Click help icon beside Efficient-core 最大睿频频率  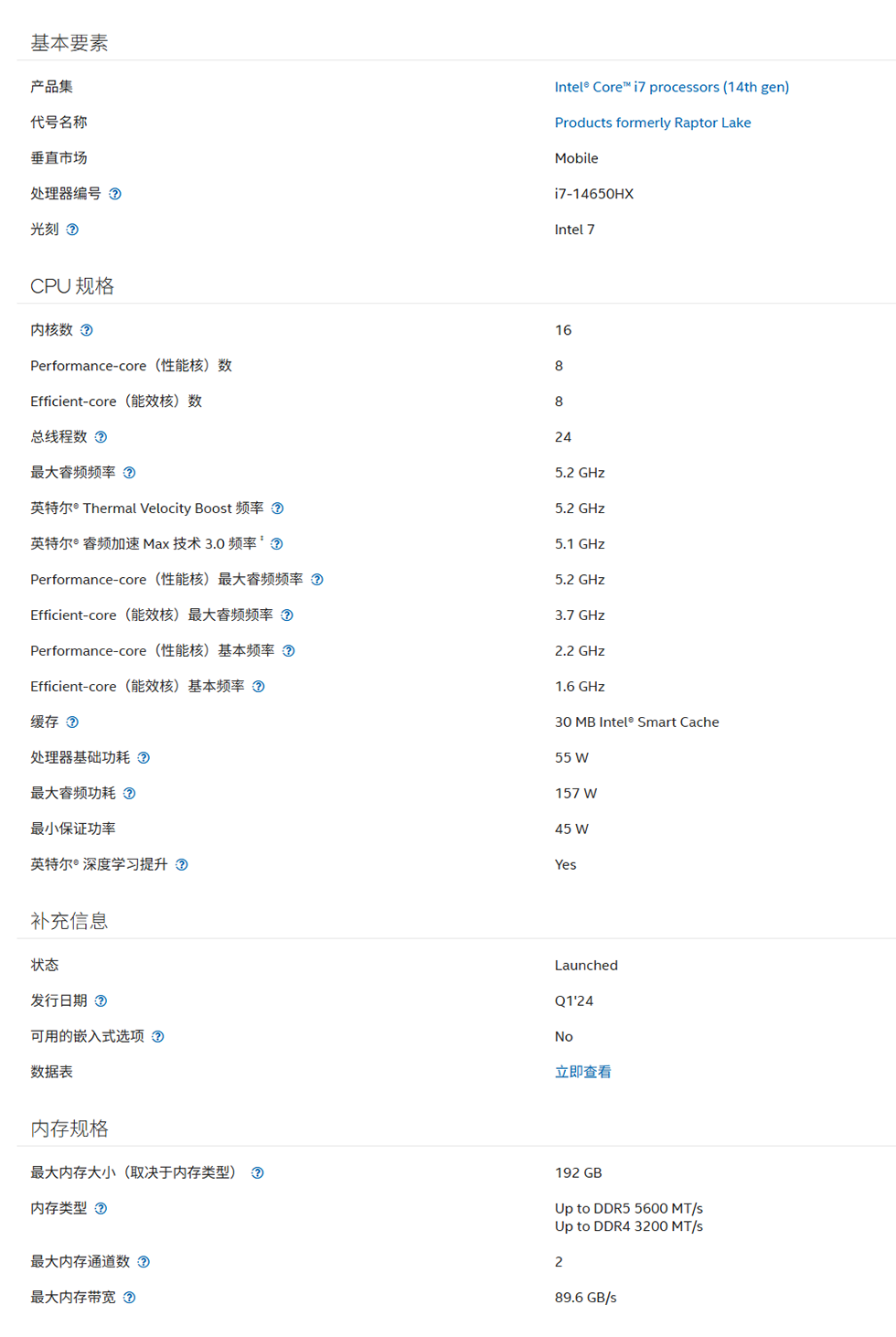point(287,615)
